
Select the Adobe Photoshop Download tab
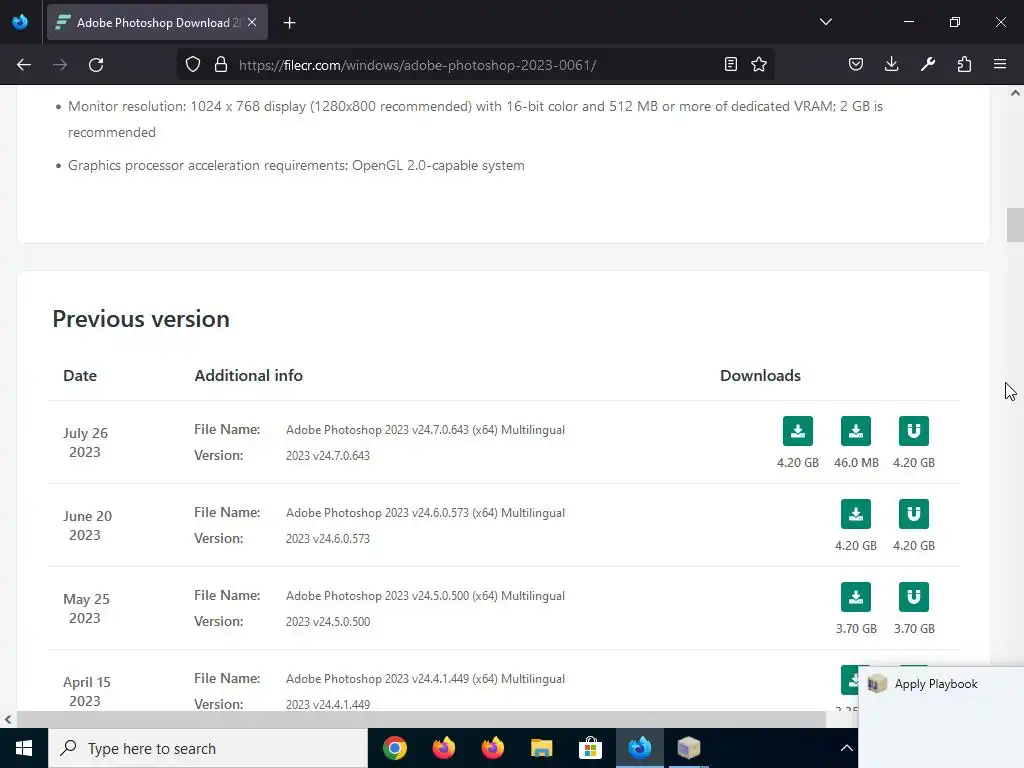tap(157, 22)
